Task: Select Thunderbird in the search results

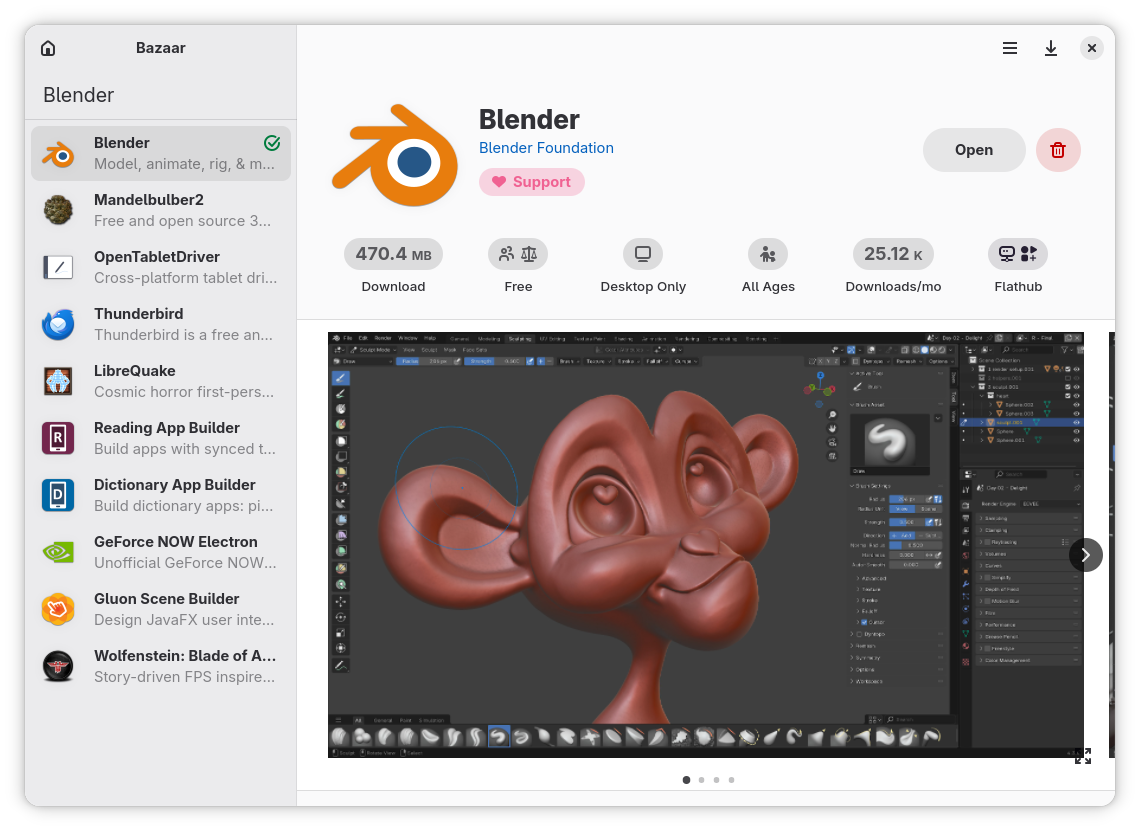Action: (161, 325)
